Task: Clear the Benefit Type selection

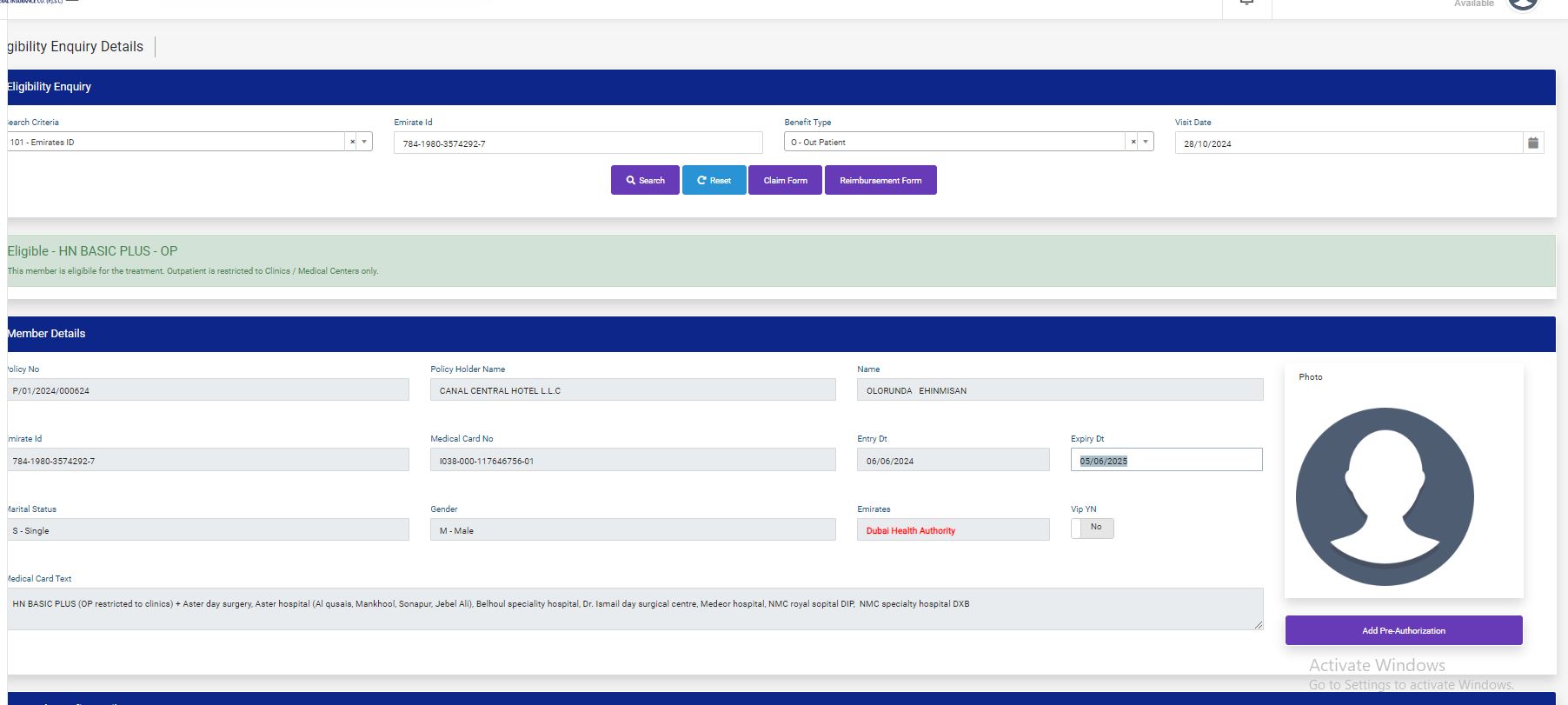Action: pos(1133,142)
